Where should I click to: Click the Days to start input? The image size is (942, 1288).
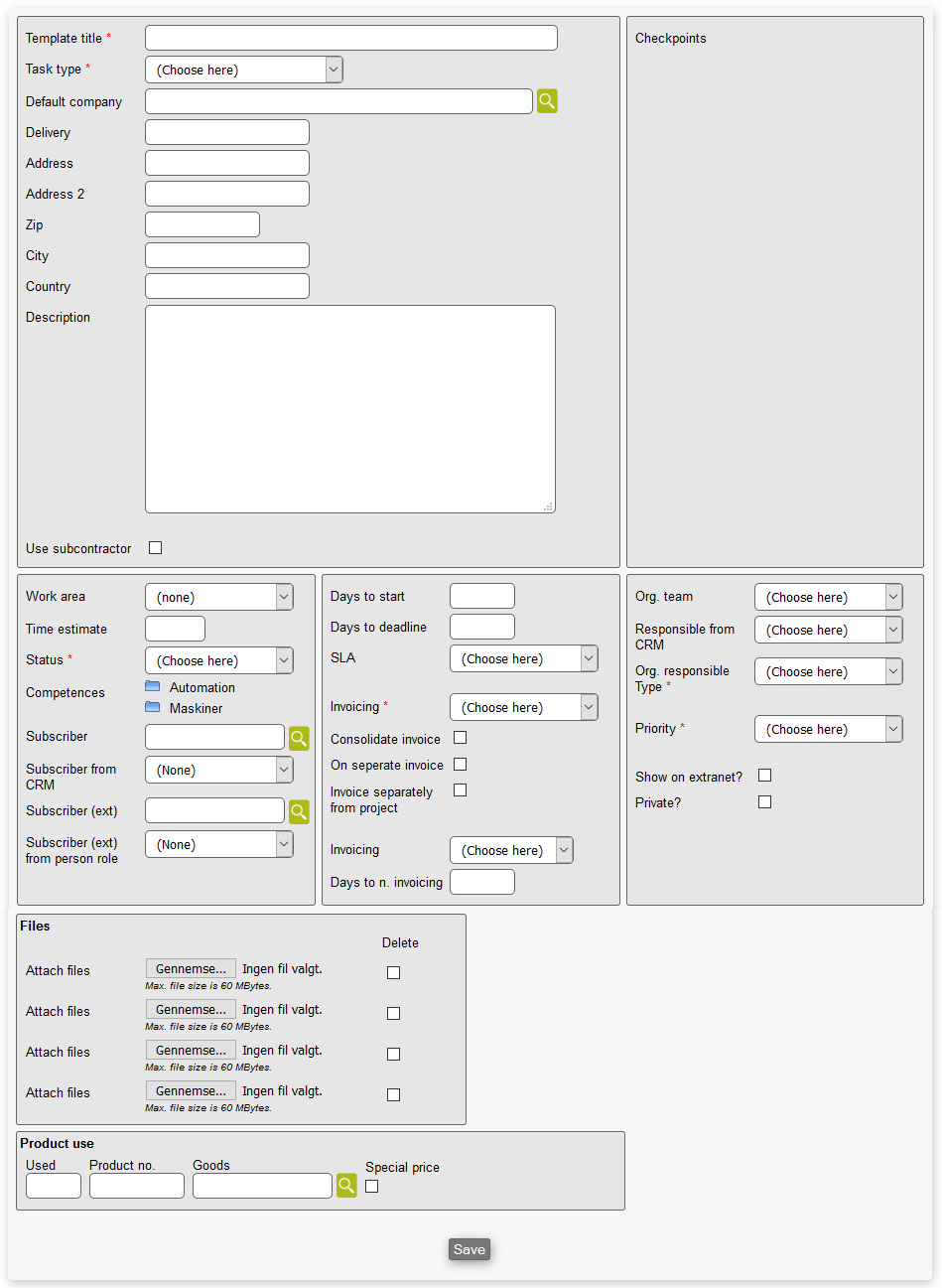[481, 596]
